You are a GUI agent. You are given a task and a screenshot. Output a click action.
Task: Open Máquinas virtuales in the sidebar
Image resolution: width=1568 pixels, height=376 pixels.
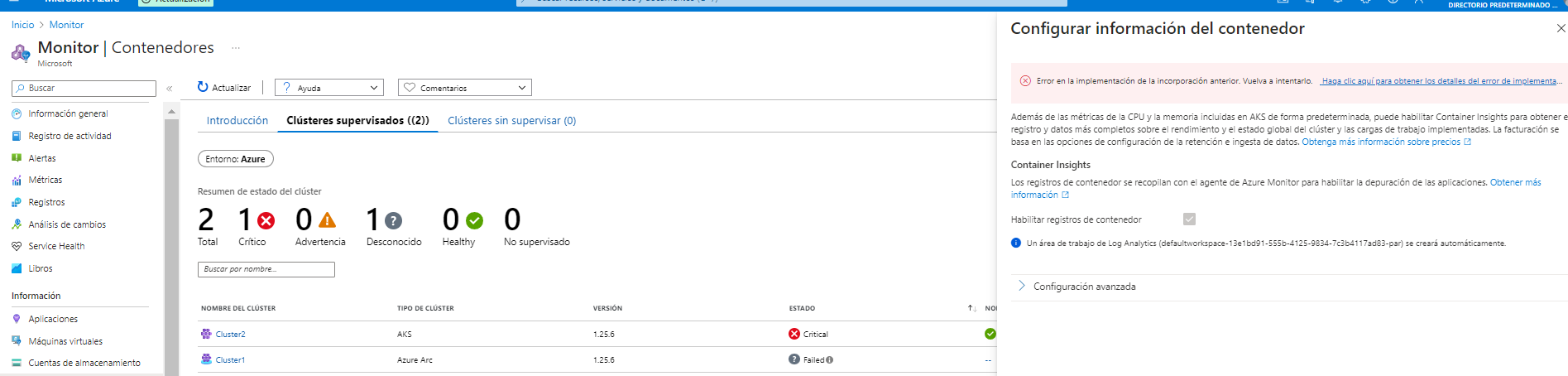pos(65,341)
